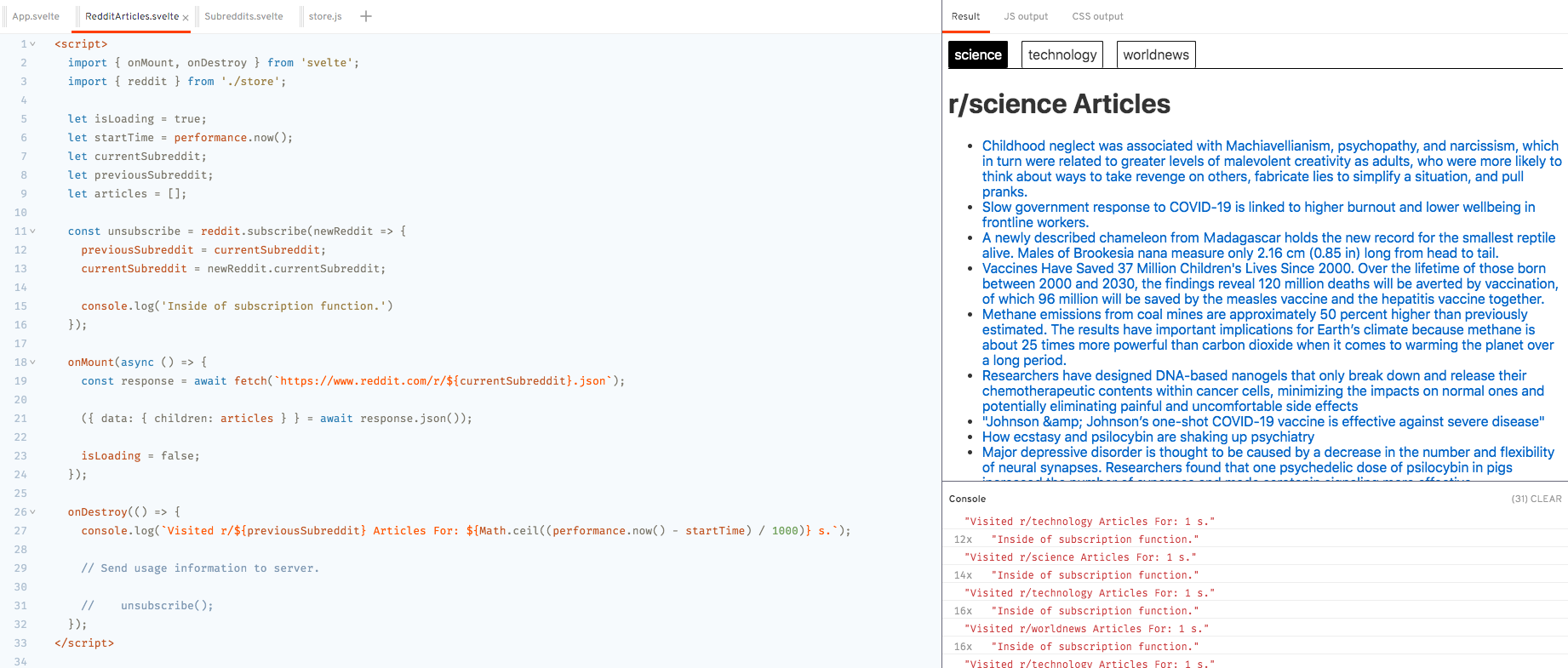Click the r/science Articles heading
This screenshot has height=668, width=1568.
[1059, 104]
